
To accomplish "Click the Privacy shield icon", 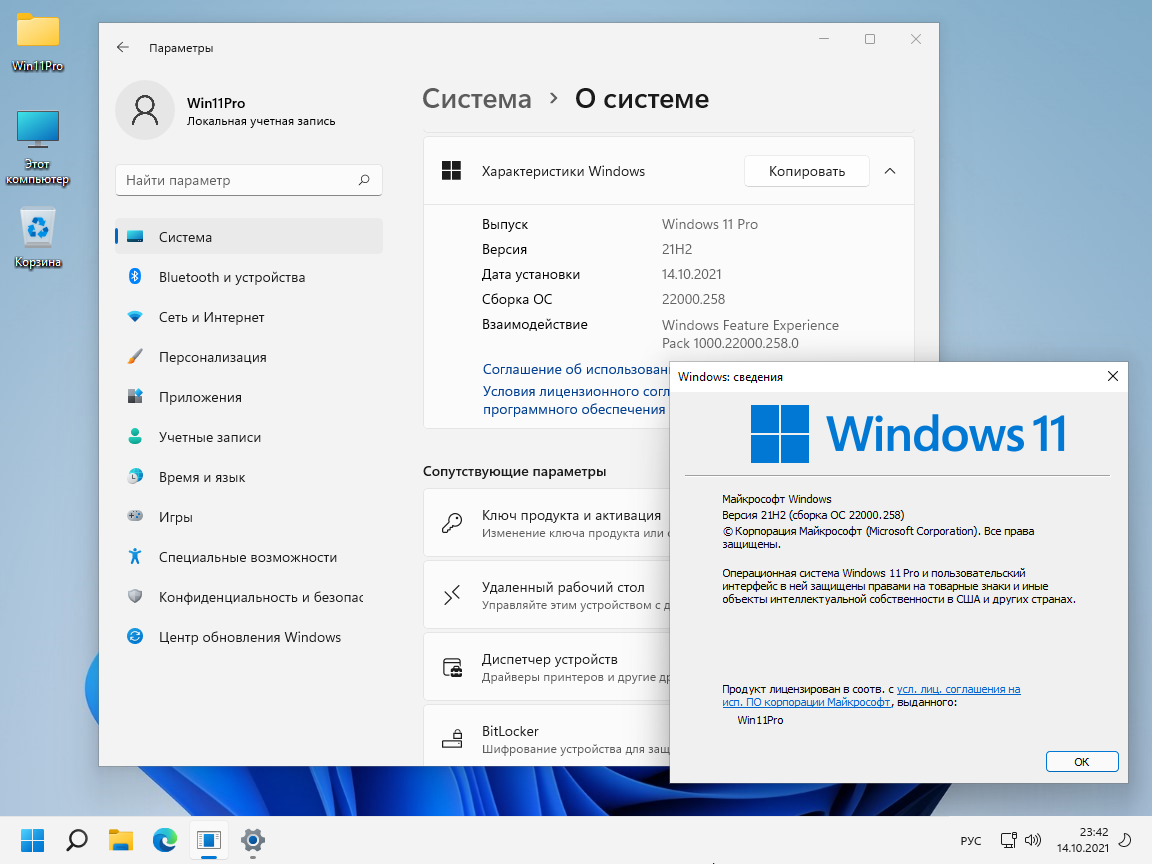I will point(135,597).
